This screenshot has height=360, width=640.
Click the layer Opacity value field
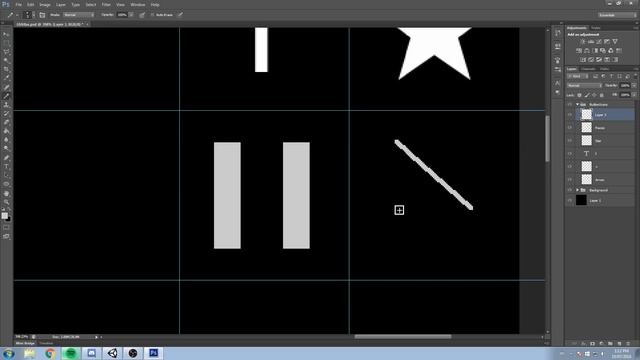(x=624, y=86)
